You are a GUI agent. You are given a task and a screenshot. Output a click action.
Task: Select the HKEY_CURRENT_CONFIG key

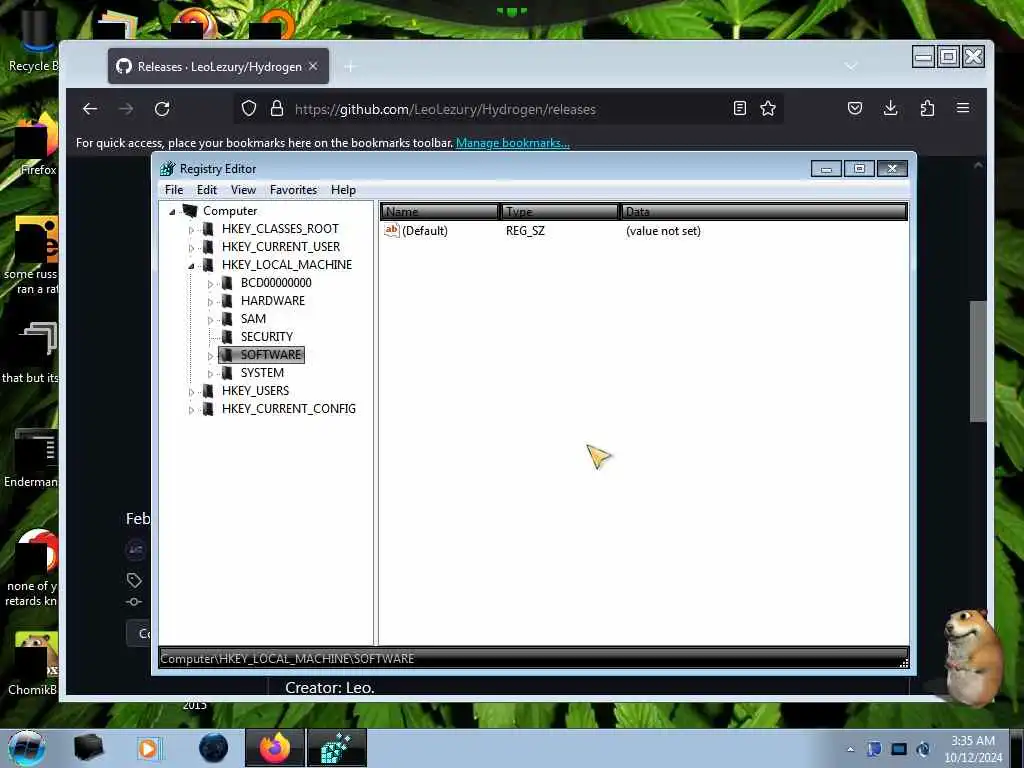289,409
